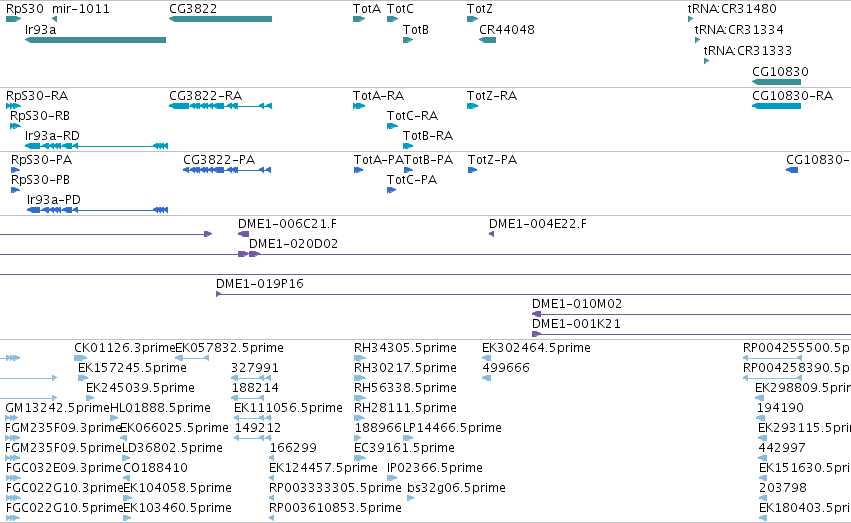851x523 pixels.
Task: Select the CG10830-RA transcript bar
Action: point(777,106)
